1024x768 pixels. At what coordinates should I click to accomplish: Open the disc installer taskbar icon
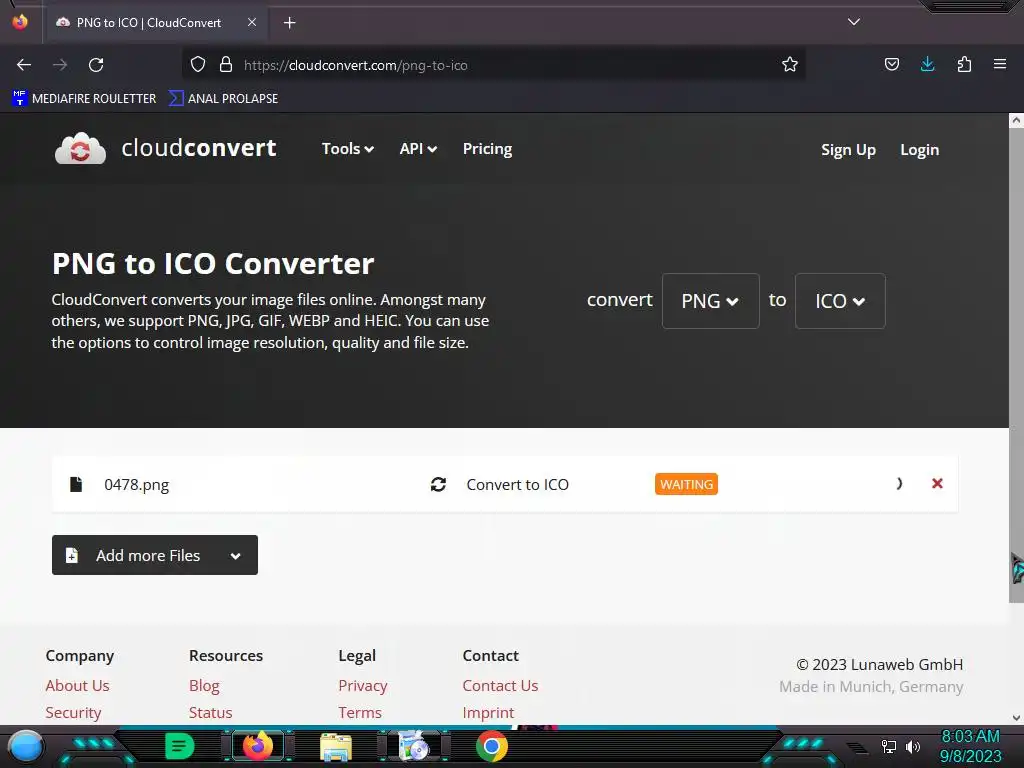[x=414, y=746]
